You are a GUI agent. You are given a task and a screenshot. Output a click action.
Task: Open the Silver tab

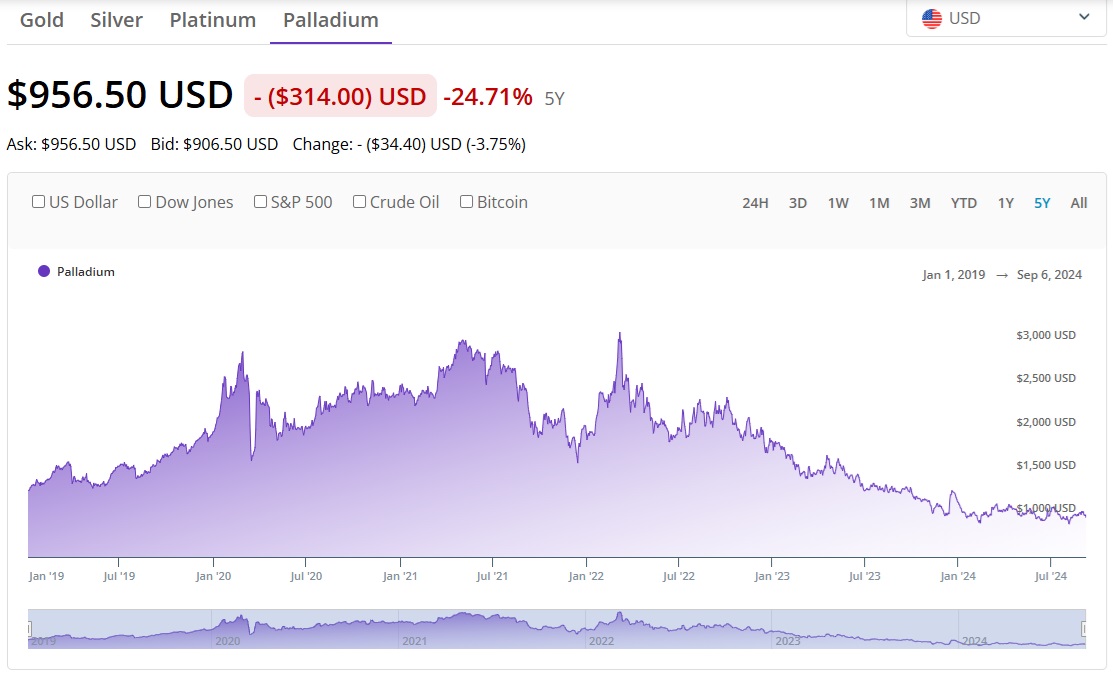pos(116,20)
